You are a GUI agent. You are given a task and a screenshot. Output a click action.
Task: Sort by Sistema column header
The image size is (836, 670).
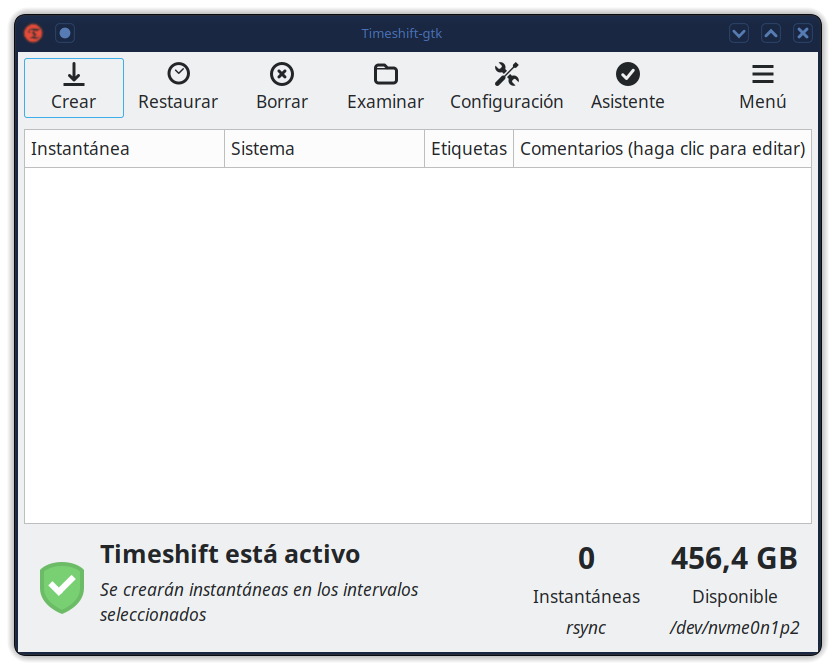point(324,149)
